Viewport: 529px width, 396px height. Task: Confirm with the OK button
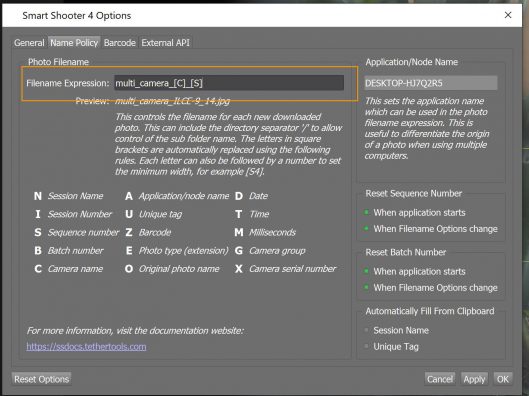tap(503, 379)
